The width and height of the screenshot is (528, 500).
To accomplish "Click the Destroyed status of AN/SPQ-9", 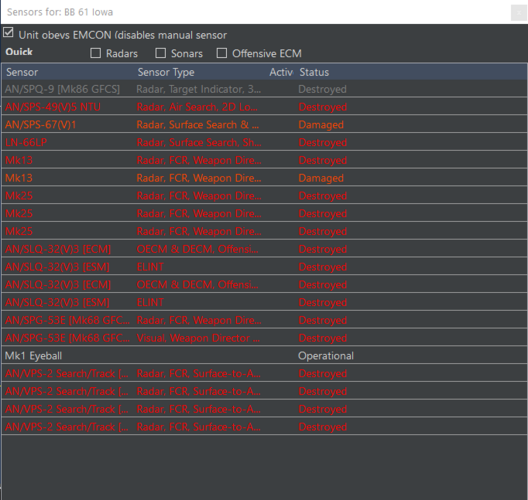I will pos(322,89).
